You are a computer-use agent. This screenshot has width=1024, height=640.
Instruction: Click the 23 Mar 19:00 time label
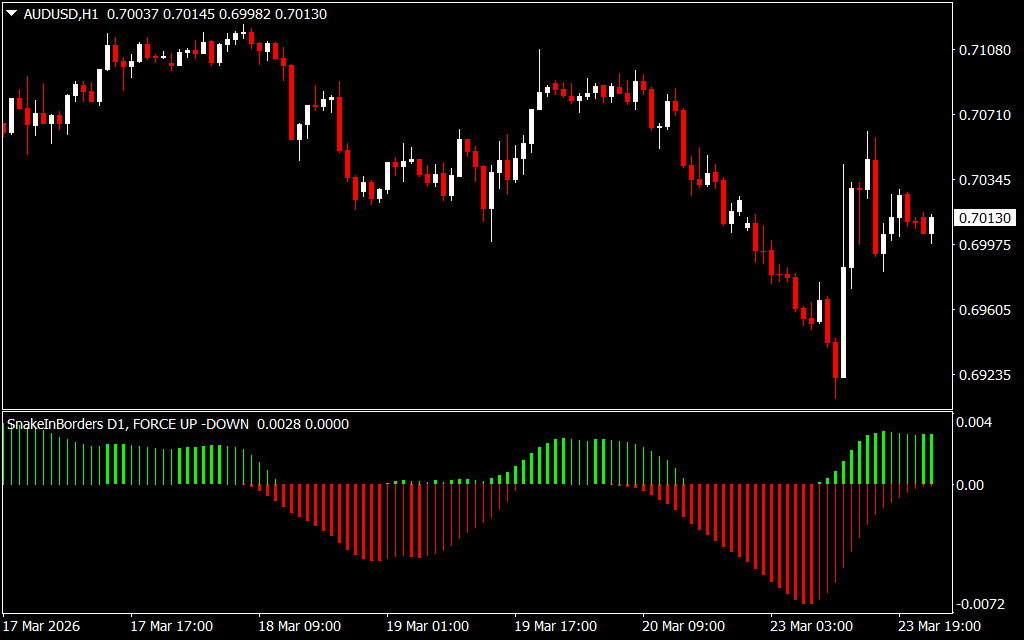pyautogui.click(x=939, y=626)
